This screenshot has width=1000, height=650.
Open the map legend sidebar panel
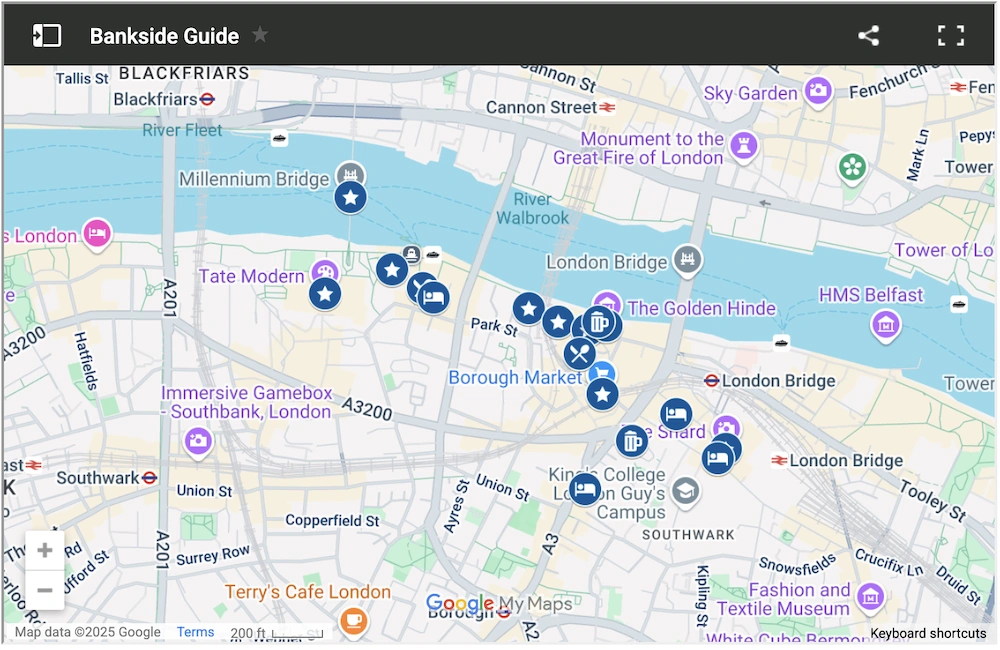pyautogui.click(x=47, y=36)
